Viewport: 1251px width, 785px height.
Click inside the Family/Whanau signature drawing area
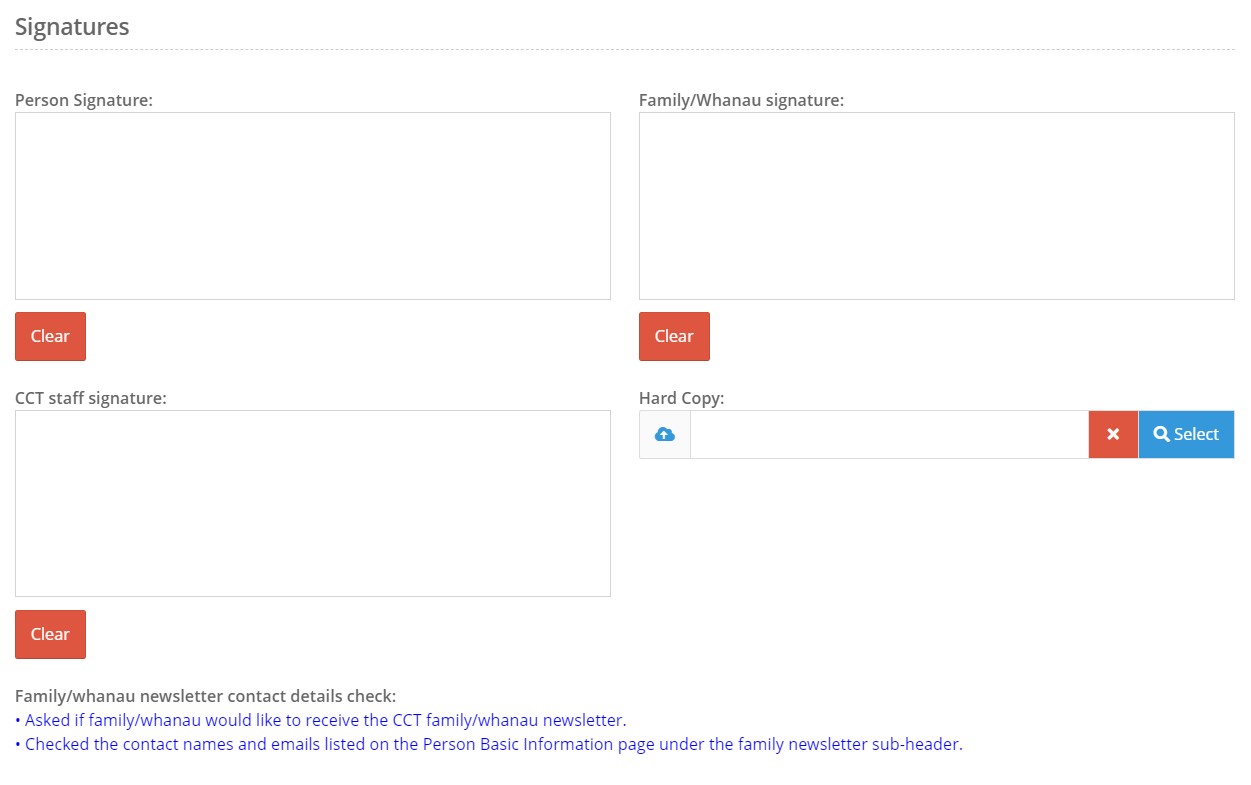(x=936, y=206)
